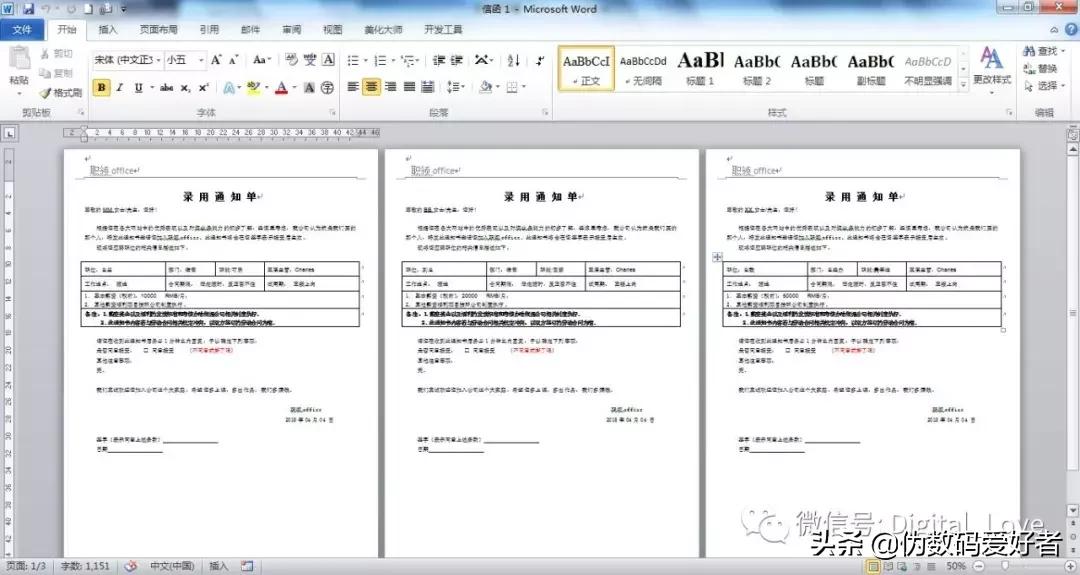1080x575 pixels.
Task: Align text to the right
Action: [391, 87]
